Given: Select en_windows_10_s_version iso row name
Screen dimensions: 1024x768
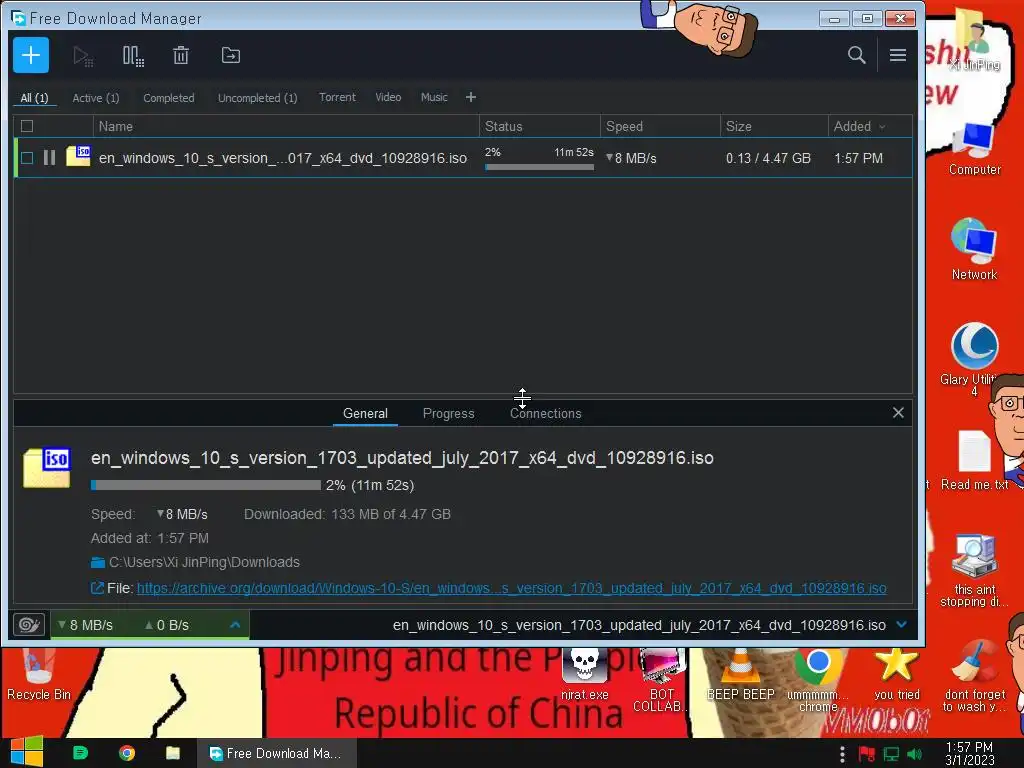Looking at the screenshot, I should [283, 158].
